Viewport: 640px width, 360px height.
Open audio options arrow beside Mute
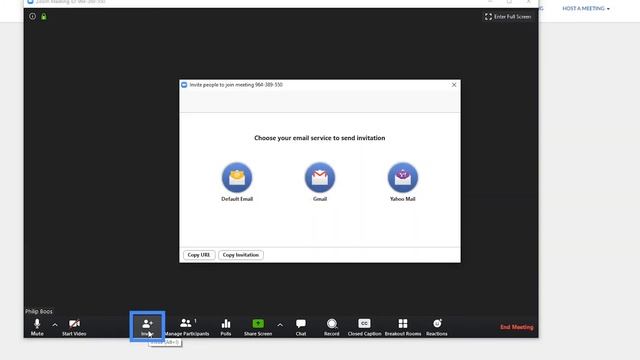(x=55, y=325)
